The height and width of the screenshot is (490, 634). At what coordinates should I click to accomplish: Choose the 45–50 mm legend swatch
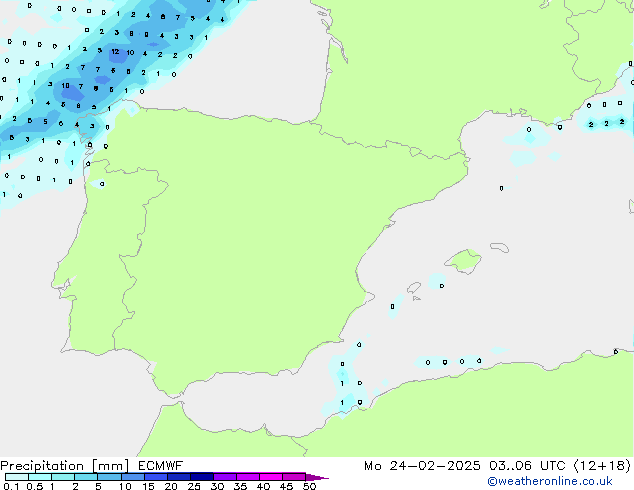coord(294,477)
